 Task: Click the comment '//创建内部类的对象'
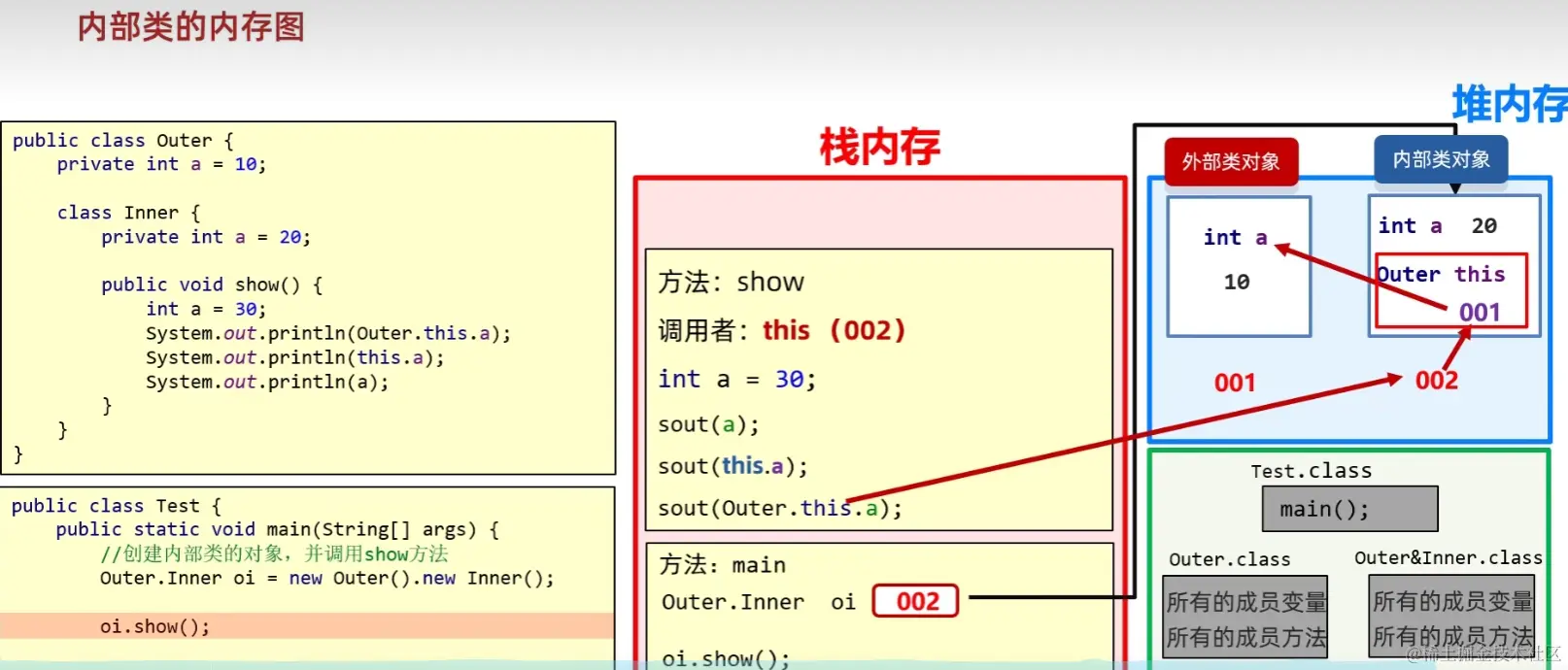pyautogui.click(x=274, y=553)
